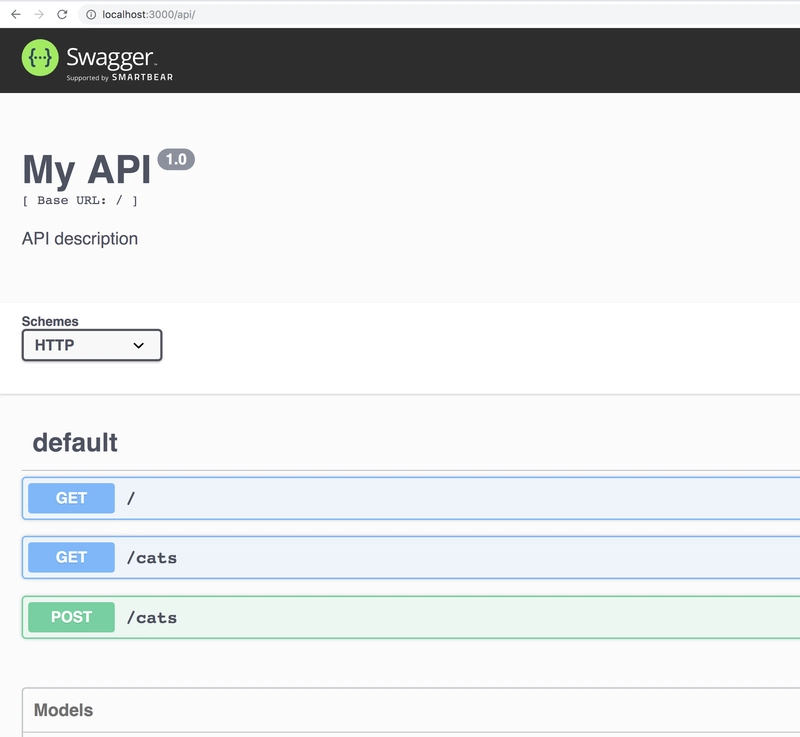Collapse the default tag section
Viewport: 800px width, 737px height.
tap(75, 442)
